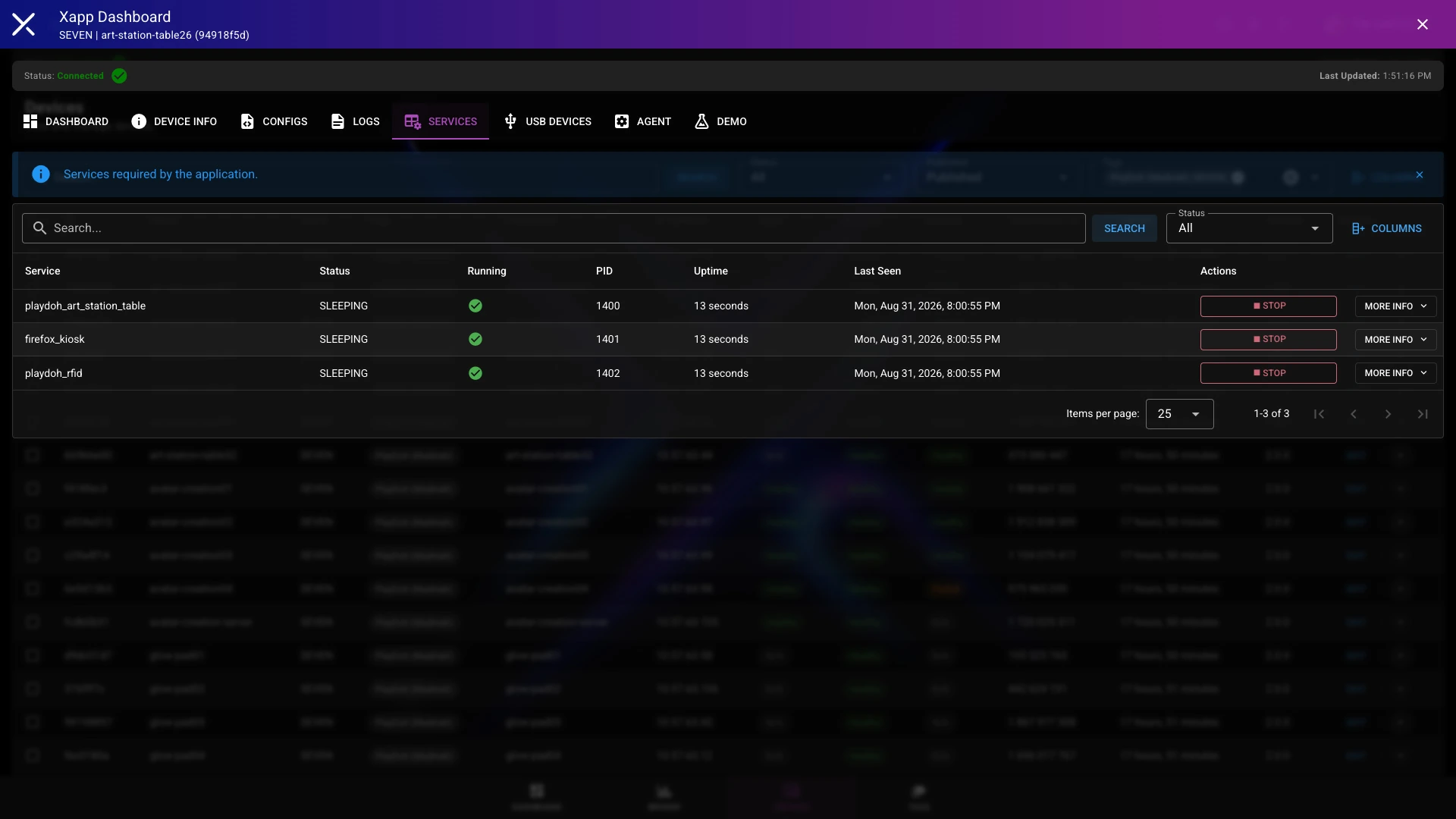Dismiss the services info banner
Screen dimensions: 1456x819
coord(1420,175)
